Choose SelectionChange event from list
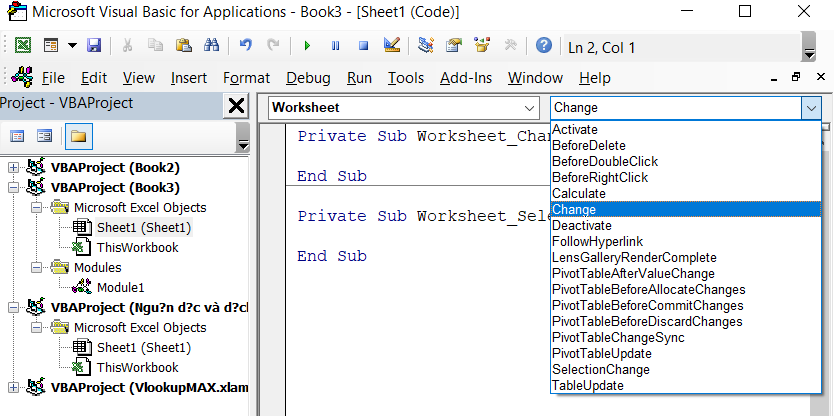 [686, 370]
